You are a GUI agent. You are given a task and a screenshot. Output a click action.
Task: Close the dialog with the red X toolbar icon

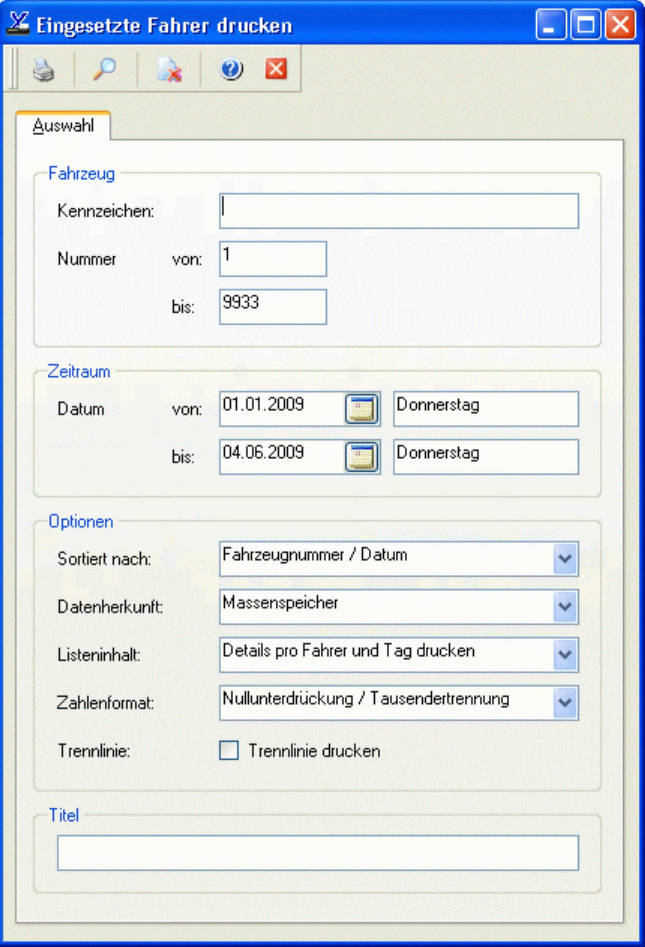tap(276, 70)
